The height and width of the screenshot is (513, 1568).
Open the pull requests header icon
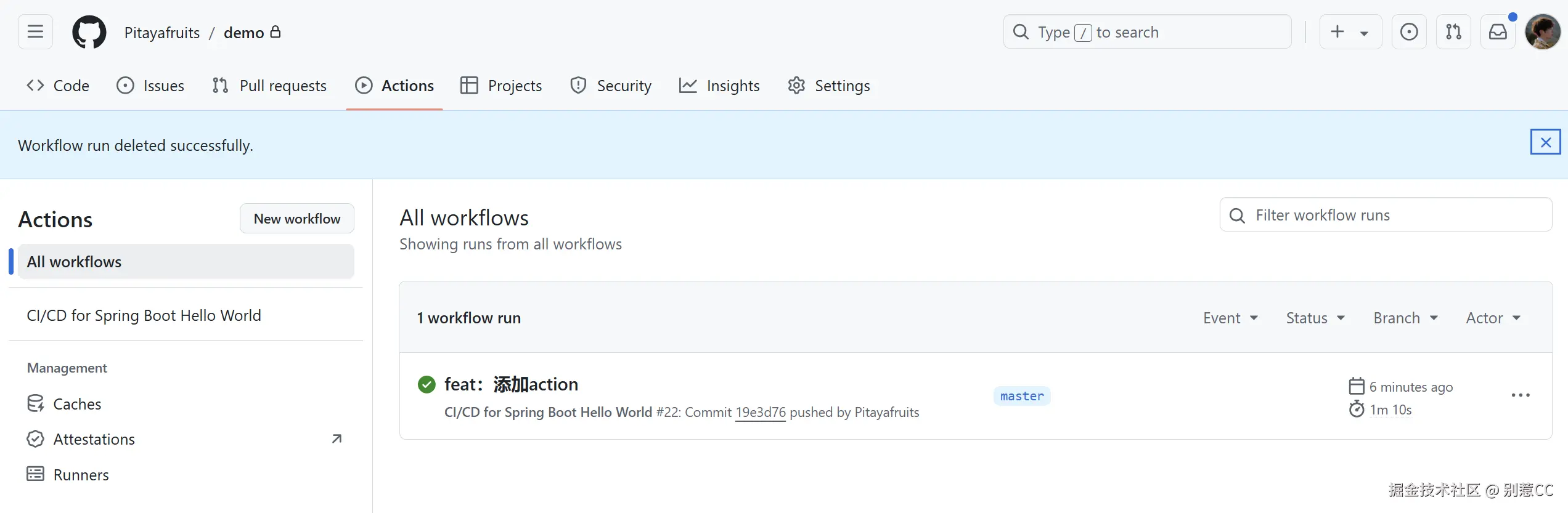pos(1453,32)
